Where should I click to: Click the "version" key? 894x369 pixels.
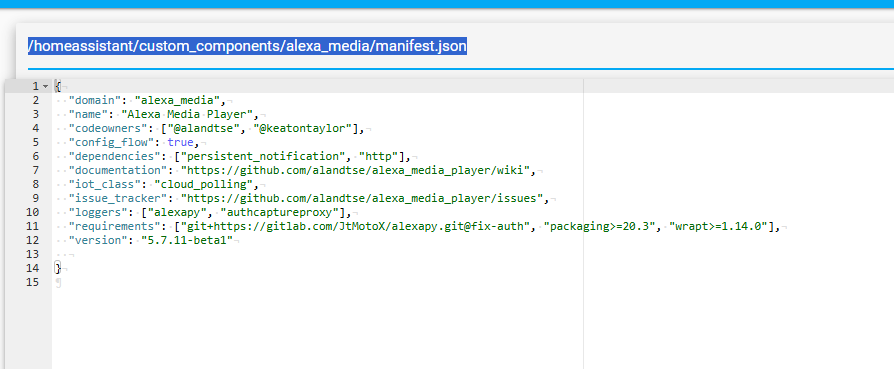coord(99,240)
